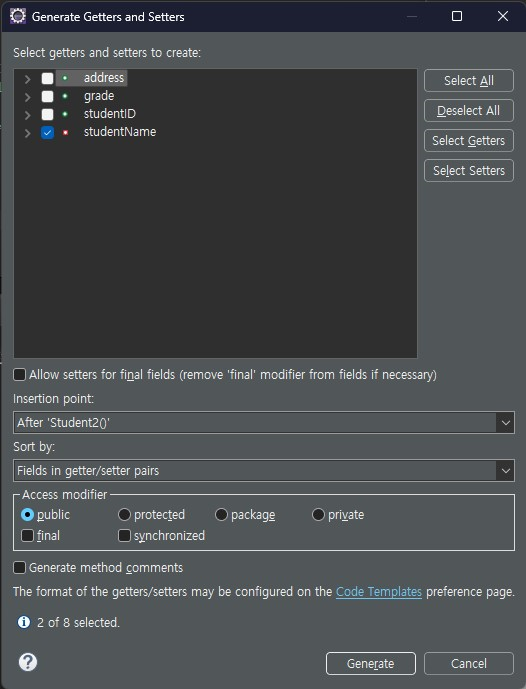Screen dimensions: 526x689
Task: Check the studentID field checkbox
Action: click(47, 114)
